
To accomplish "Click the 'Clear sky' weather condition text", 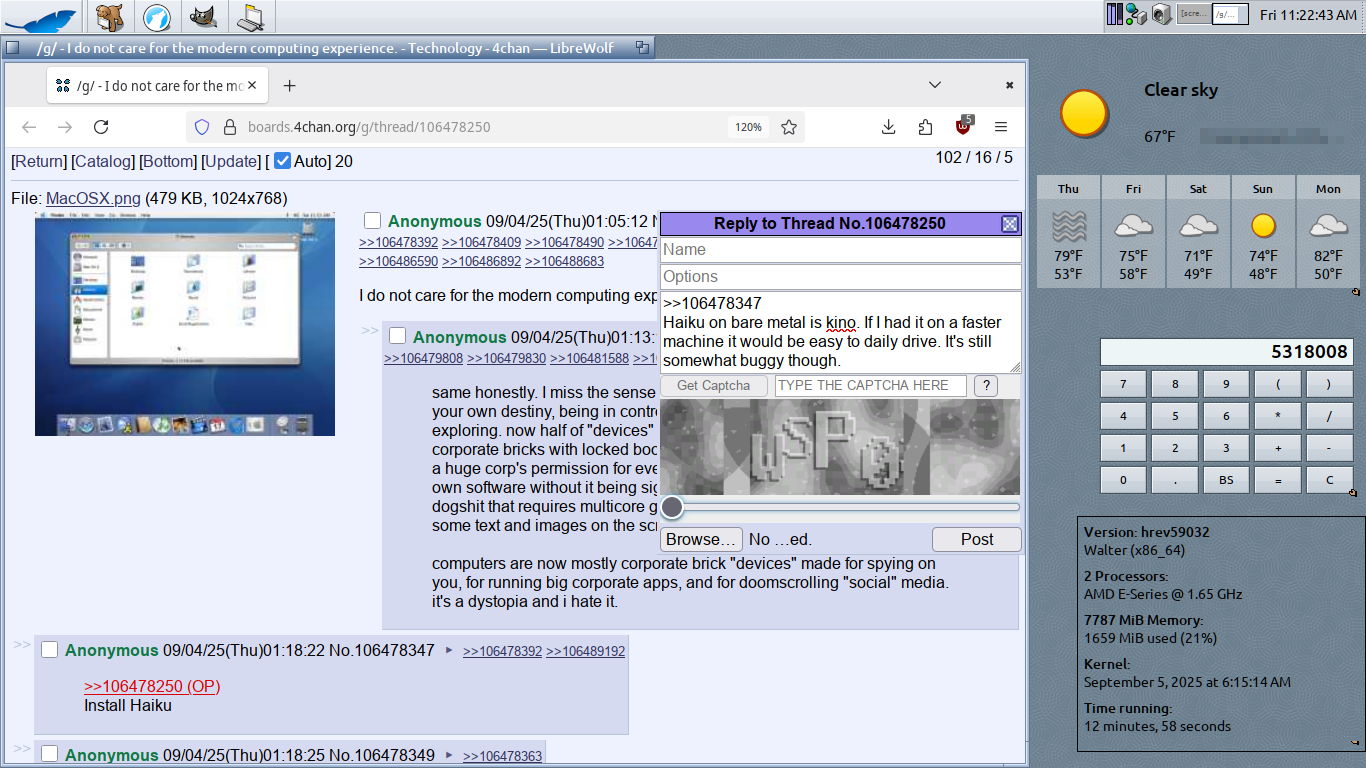I will tap(1181, 90).
